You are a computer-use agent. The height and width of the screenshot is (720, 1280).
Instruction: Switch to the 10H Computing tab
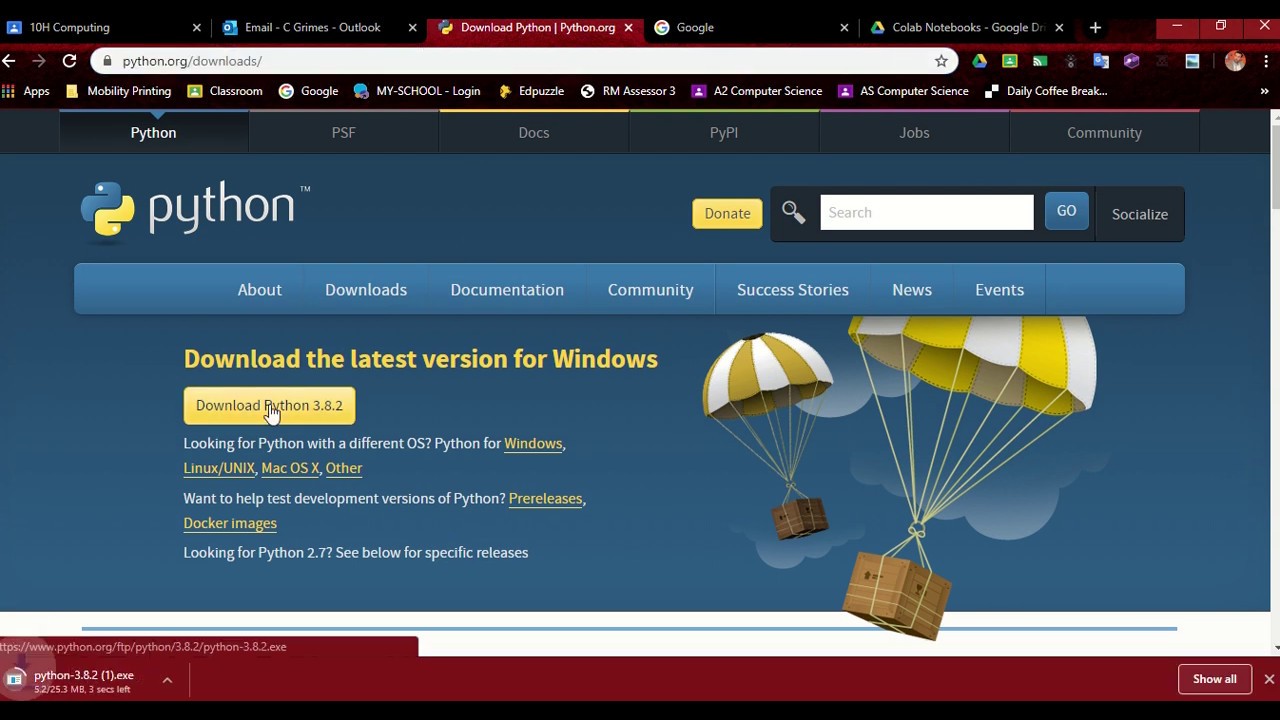pos(104,27)
